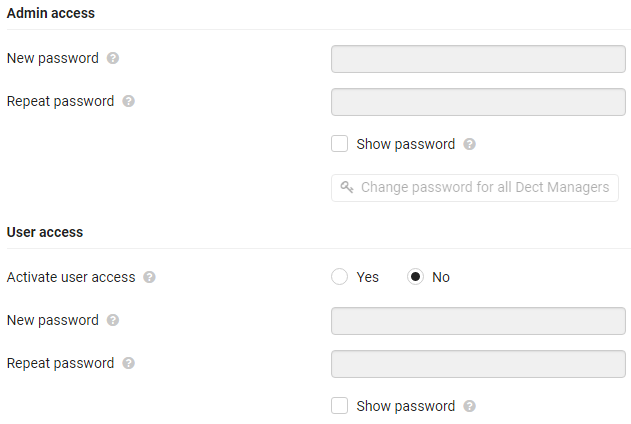The height and width of the screenshot is (424, 631).
Task: Click the User access section heading
Action: 45,232
